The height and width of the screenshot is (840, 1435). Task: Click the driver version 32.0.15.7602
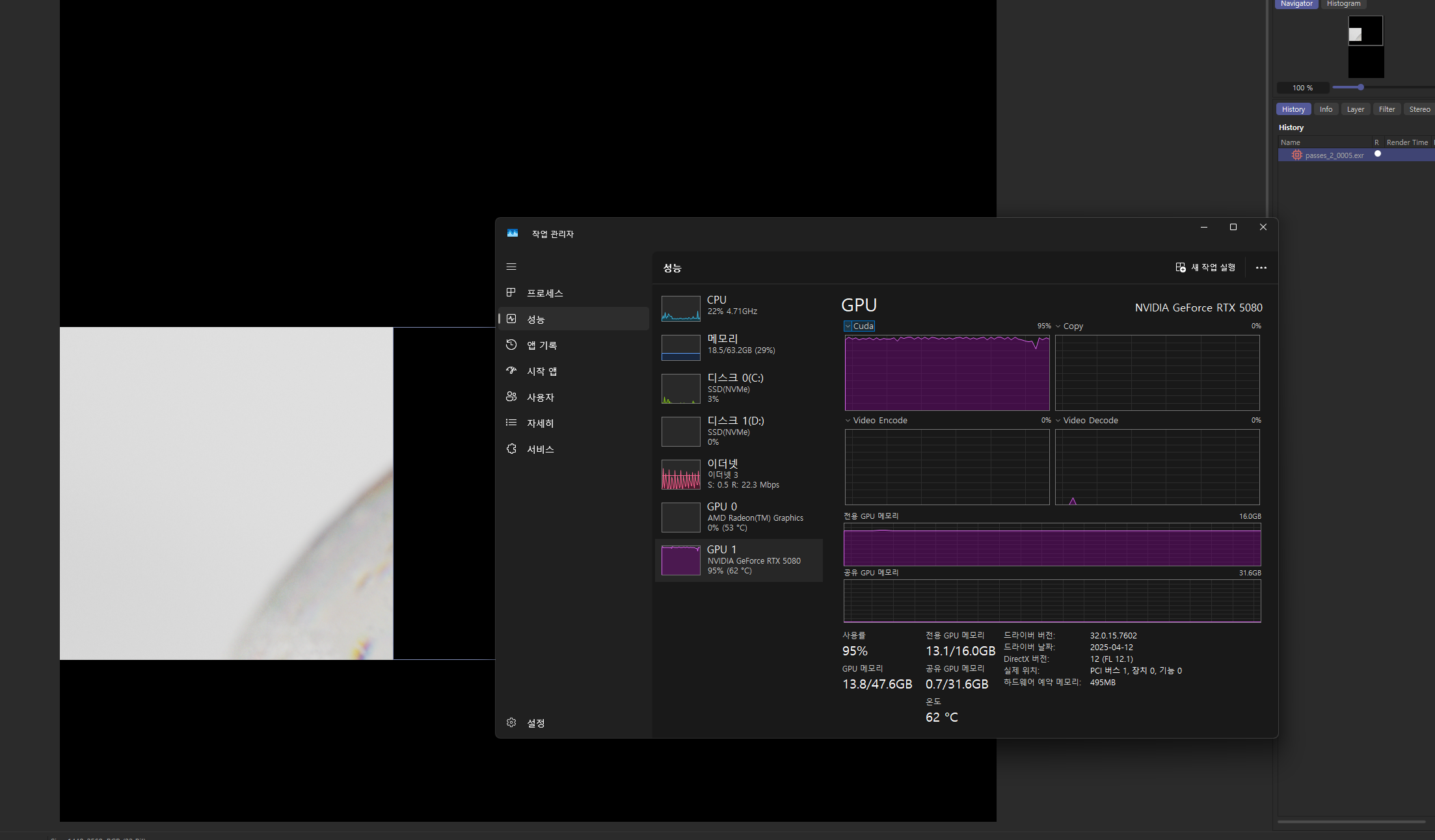tap(1113, 636)
